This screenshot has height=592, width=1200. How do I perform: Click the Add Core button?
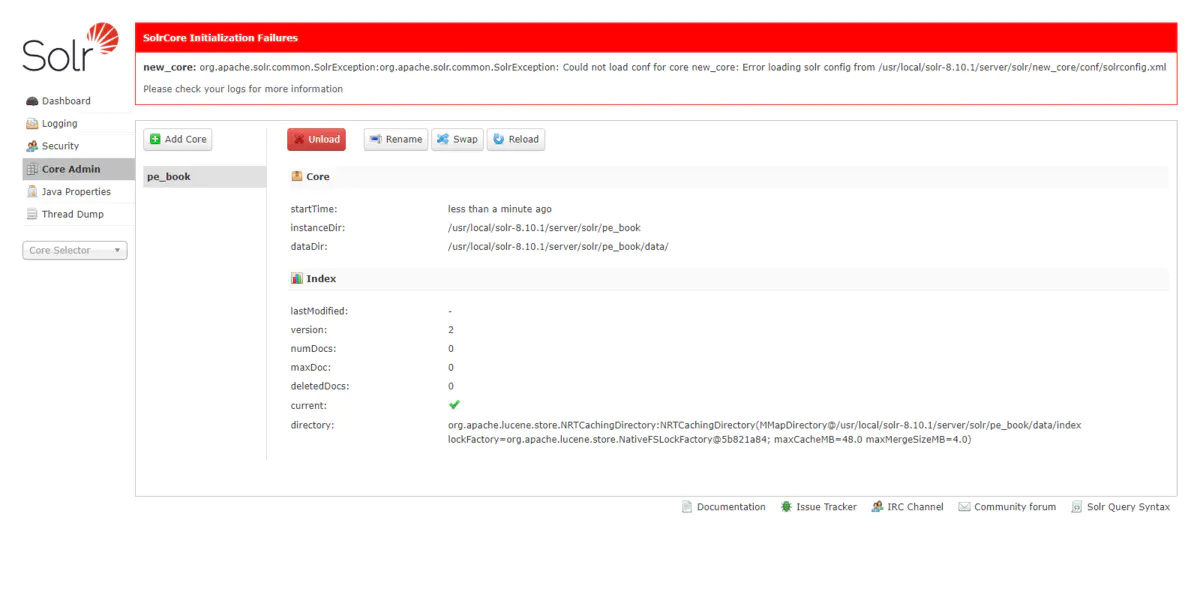(178, 139)
